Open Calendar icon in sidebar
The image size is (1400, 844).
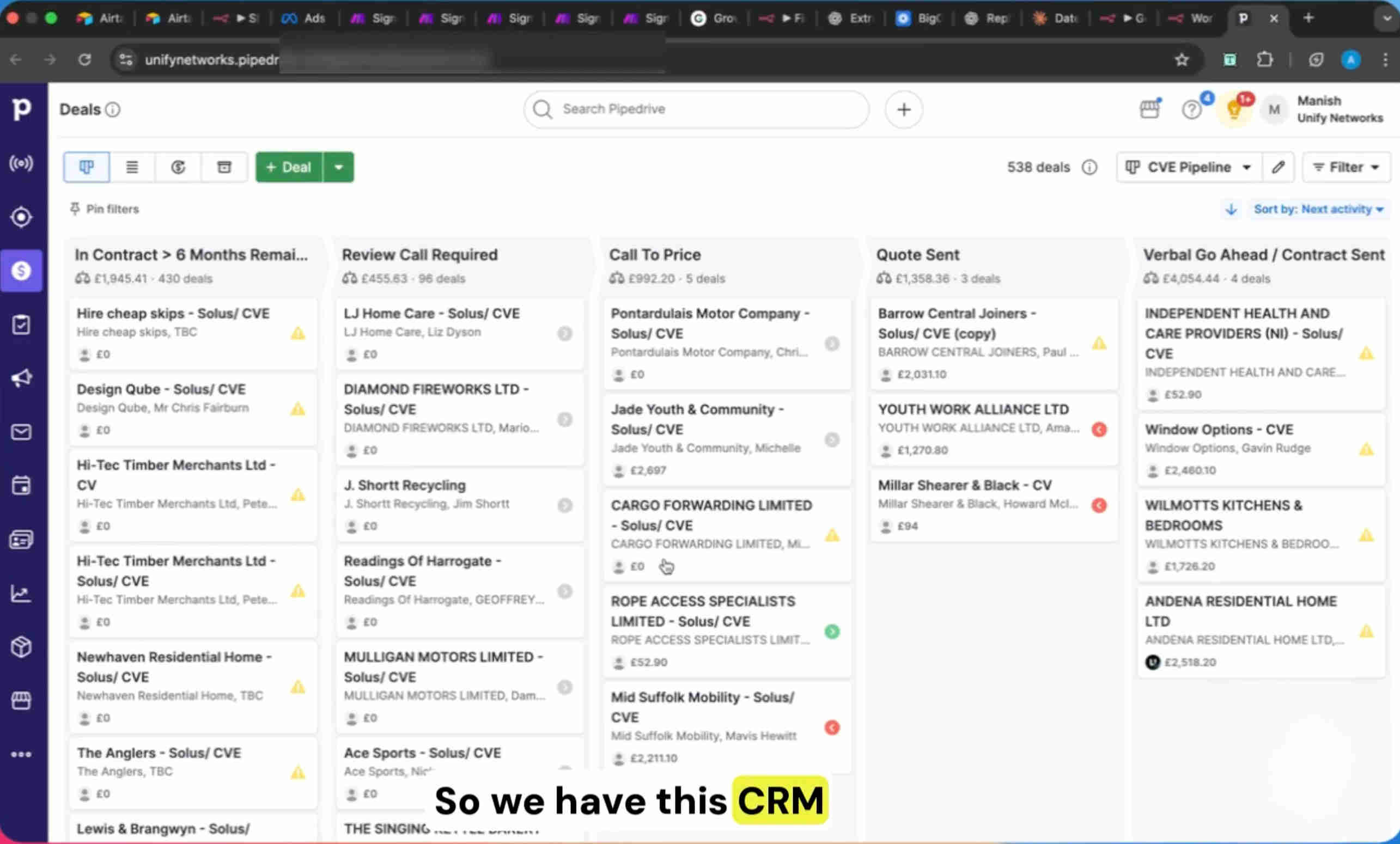(22, 486)
